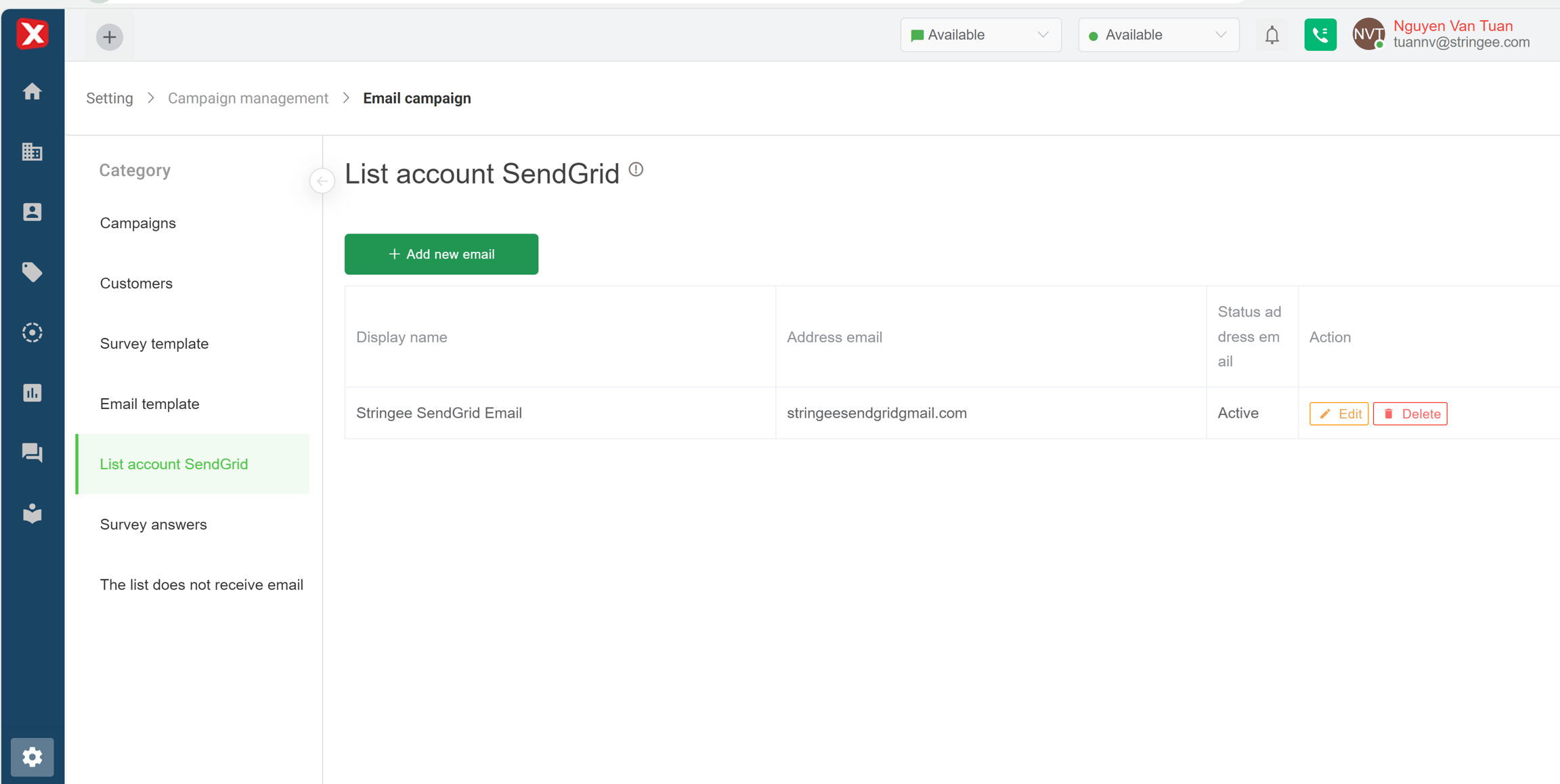Open the notifications bell
The image size is (1560, 784).
click(x=1272, y=35)
